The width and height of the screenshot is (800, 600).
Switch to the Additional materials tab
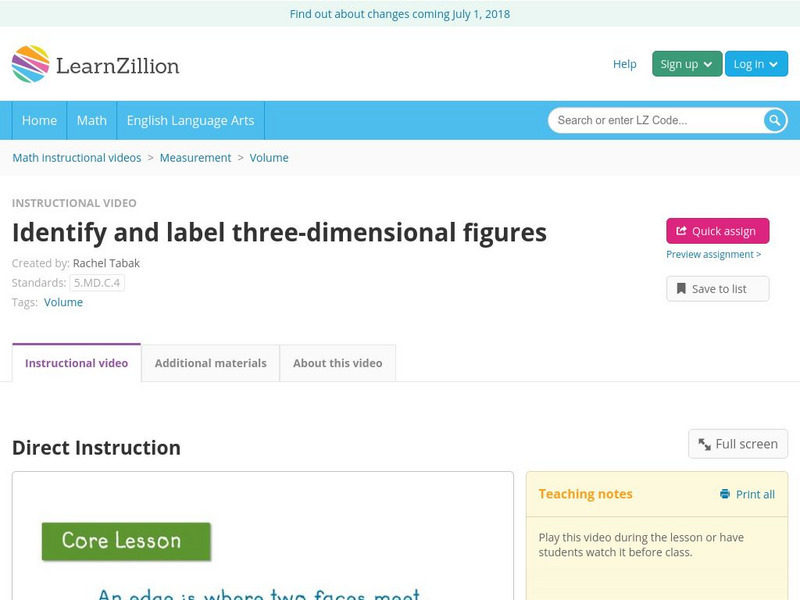coord(212,363)
